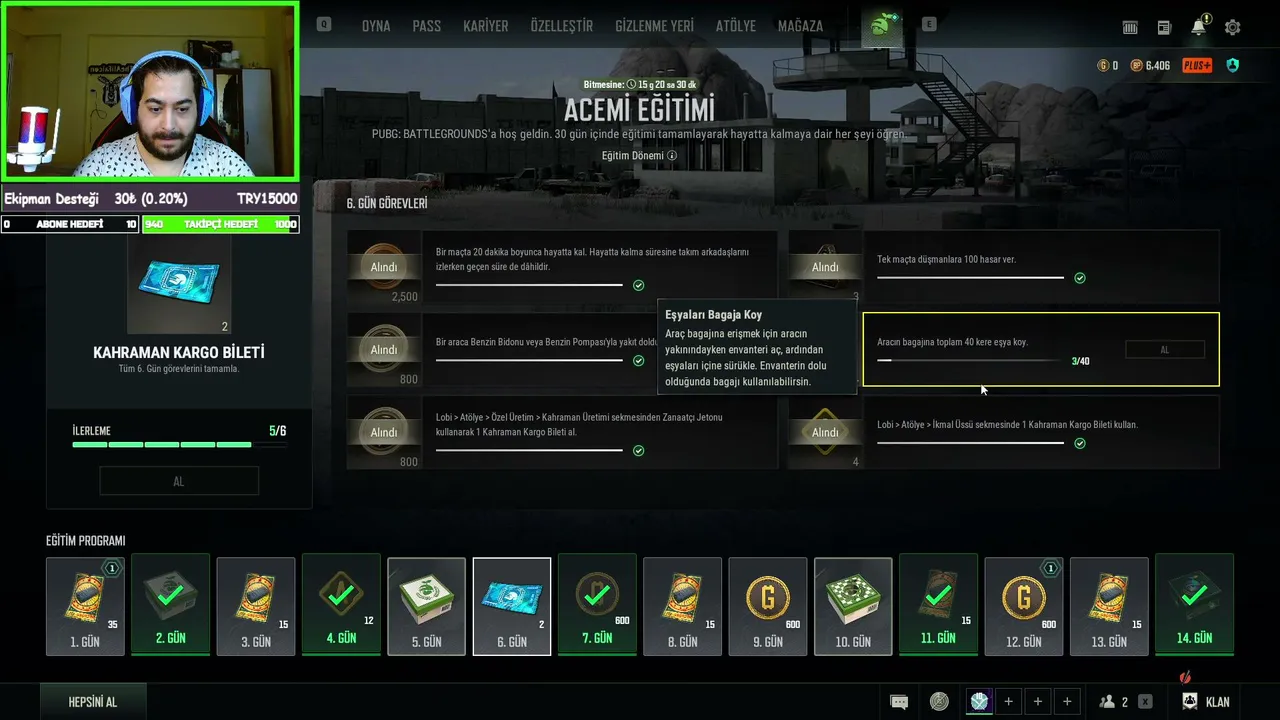
Task: Switch to the ÖZELLEŞTİR tab
Action: 562,26
